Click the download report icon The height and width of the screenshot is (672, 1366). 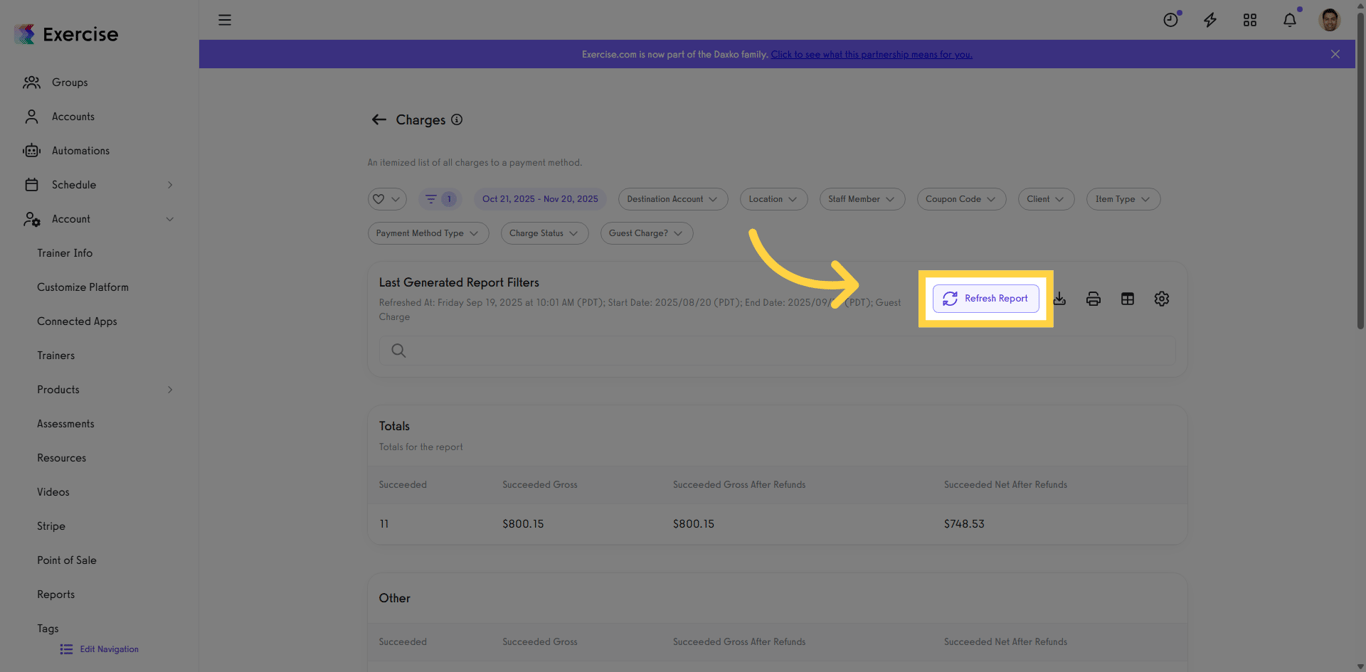click(x=1059, y=299)
